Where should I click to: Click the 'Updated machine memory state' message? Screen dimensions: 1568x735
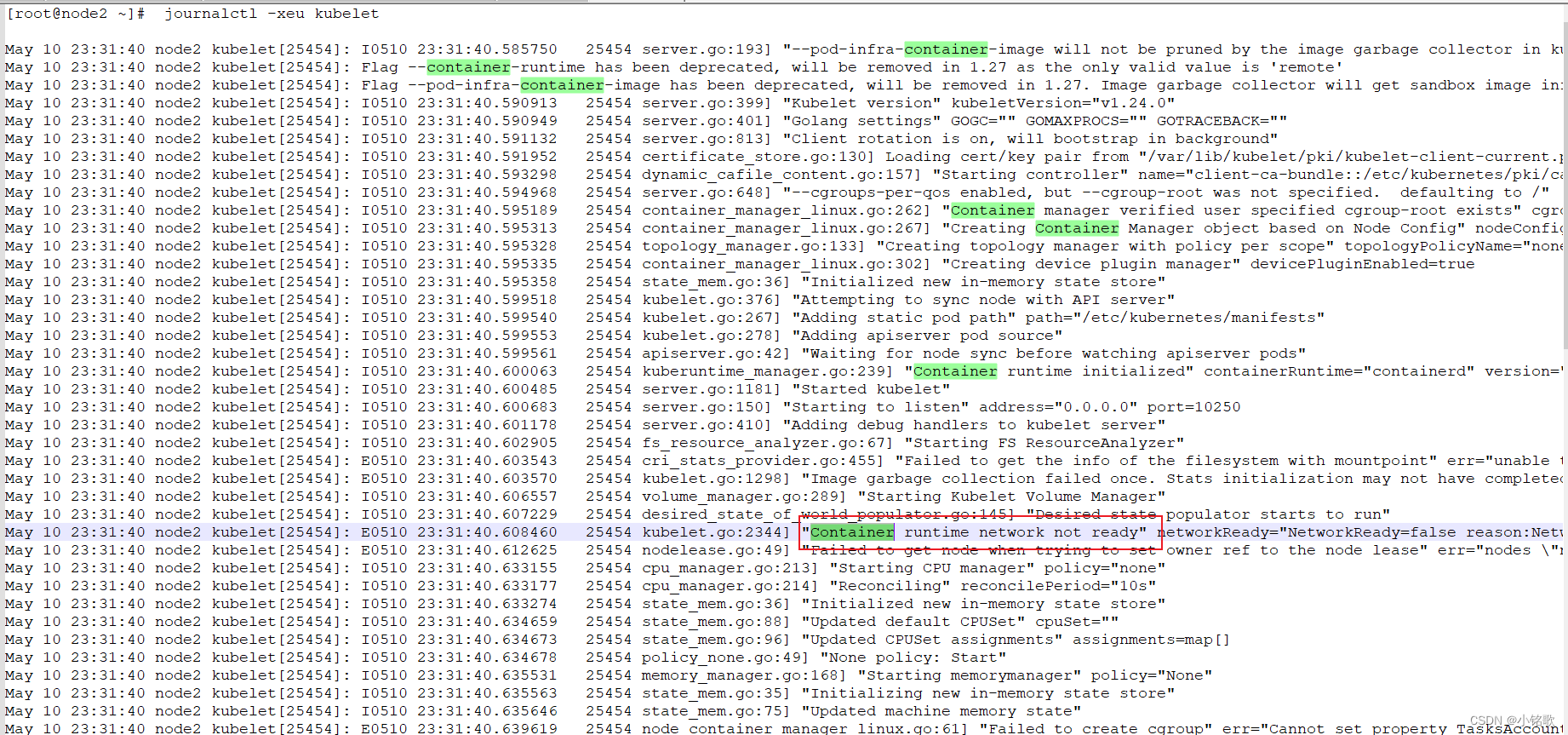(941, 711)
